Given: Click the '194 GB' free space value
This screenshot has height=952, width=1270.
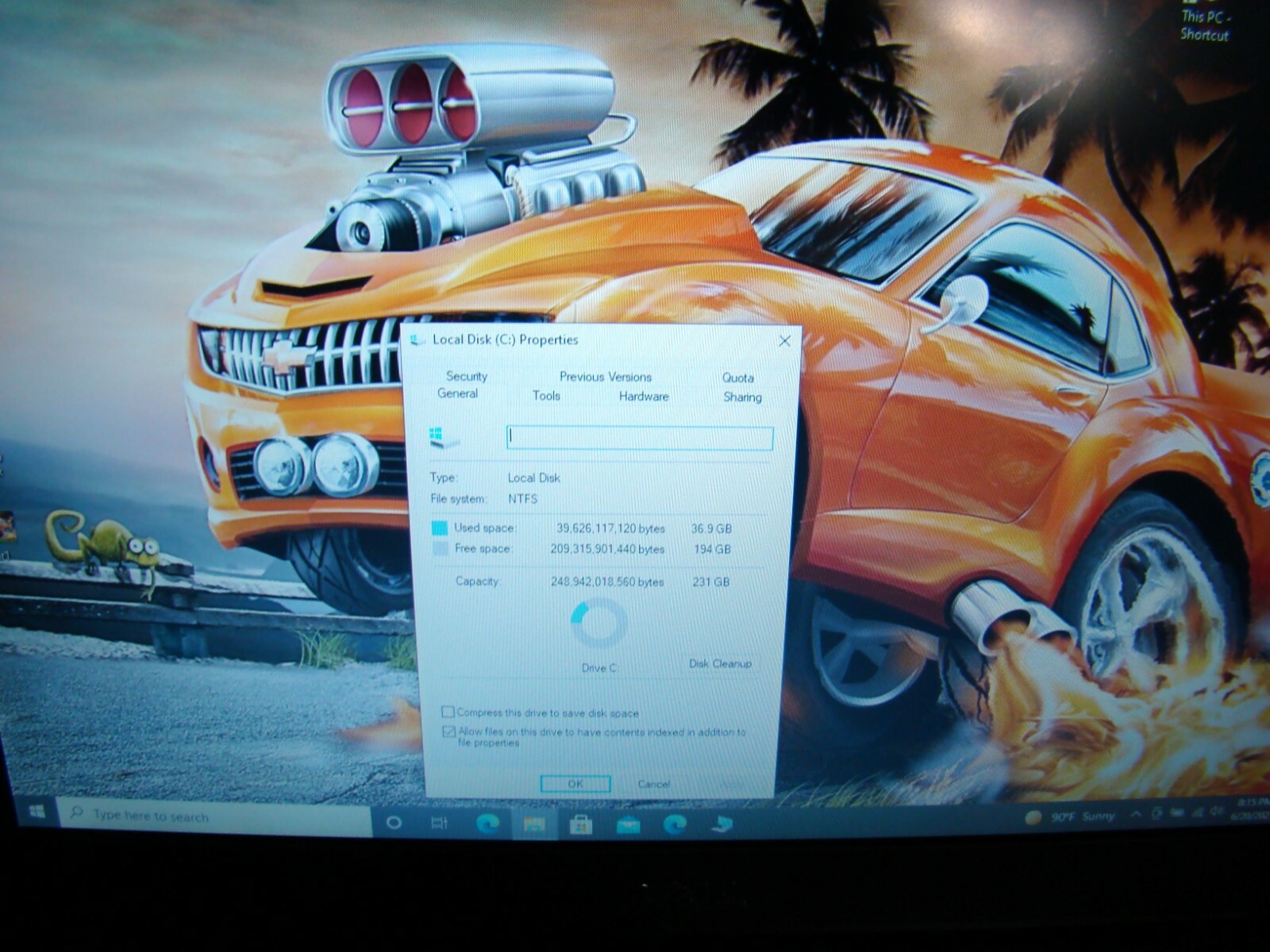Looking at the screenshot, I should [712, 549].
